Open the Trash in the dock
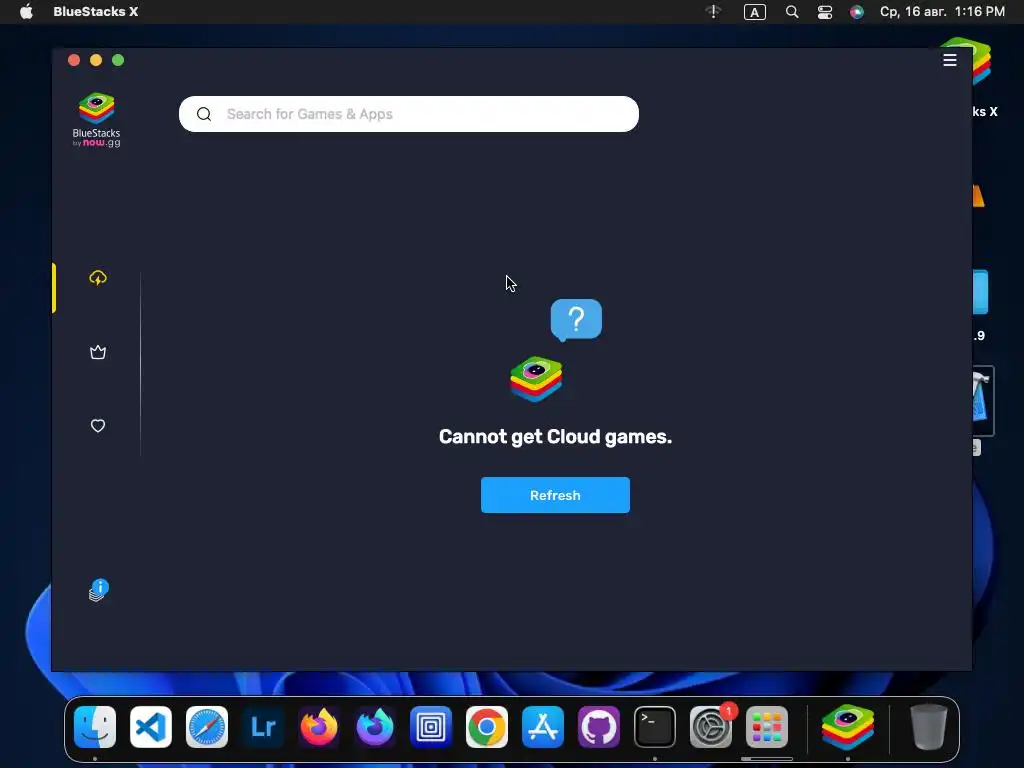The image size is (1024, 768). [x=929, y=727]
